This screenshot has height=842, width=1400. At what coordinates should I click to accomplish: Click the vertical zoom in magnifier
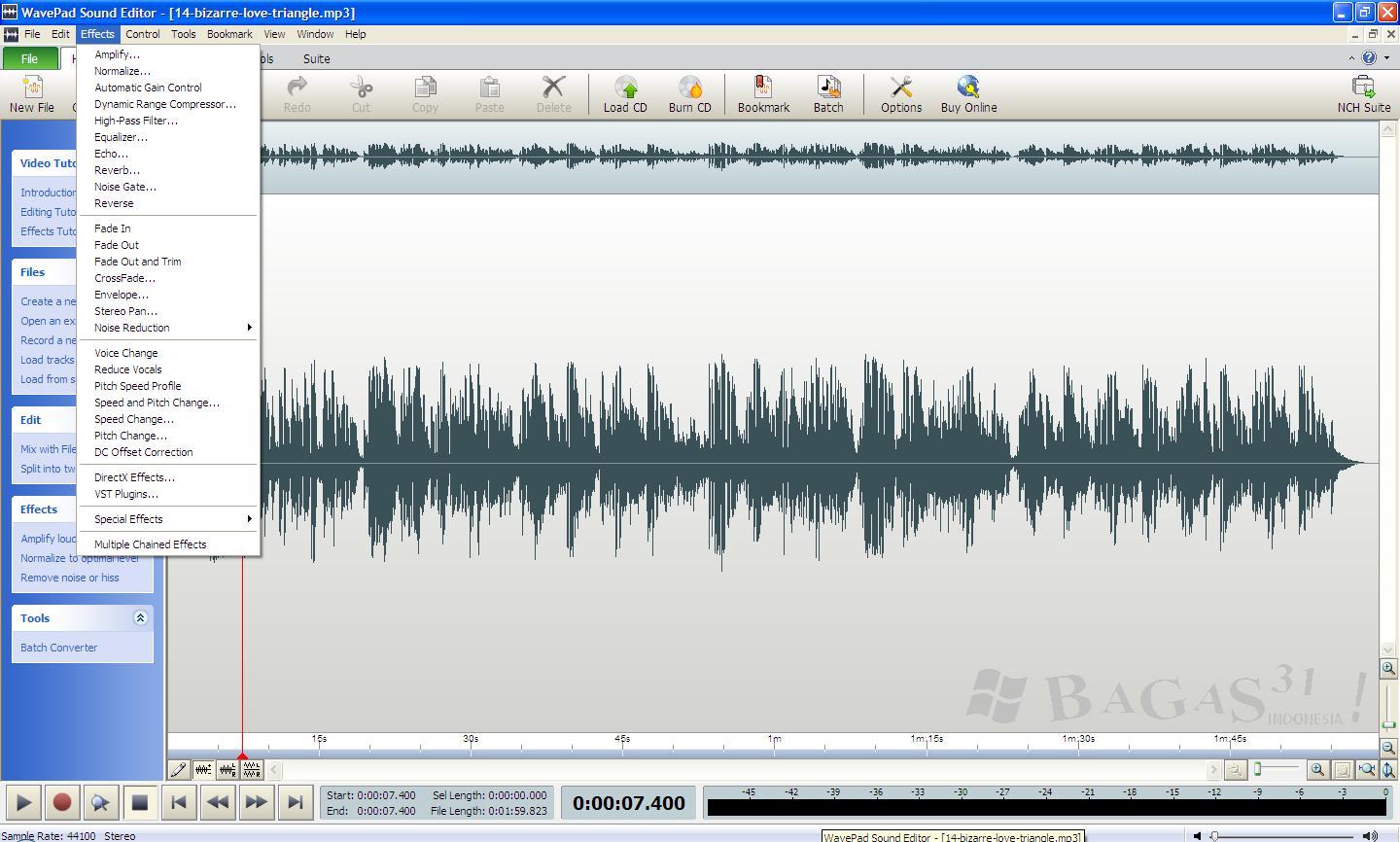(1389, 668)
